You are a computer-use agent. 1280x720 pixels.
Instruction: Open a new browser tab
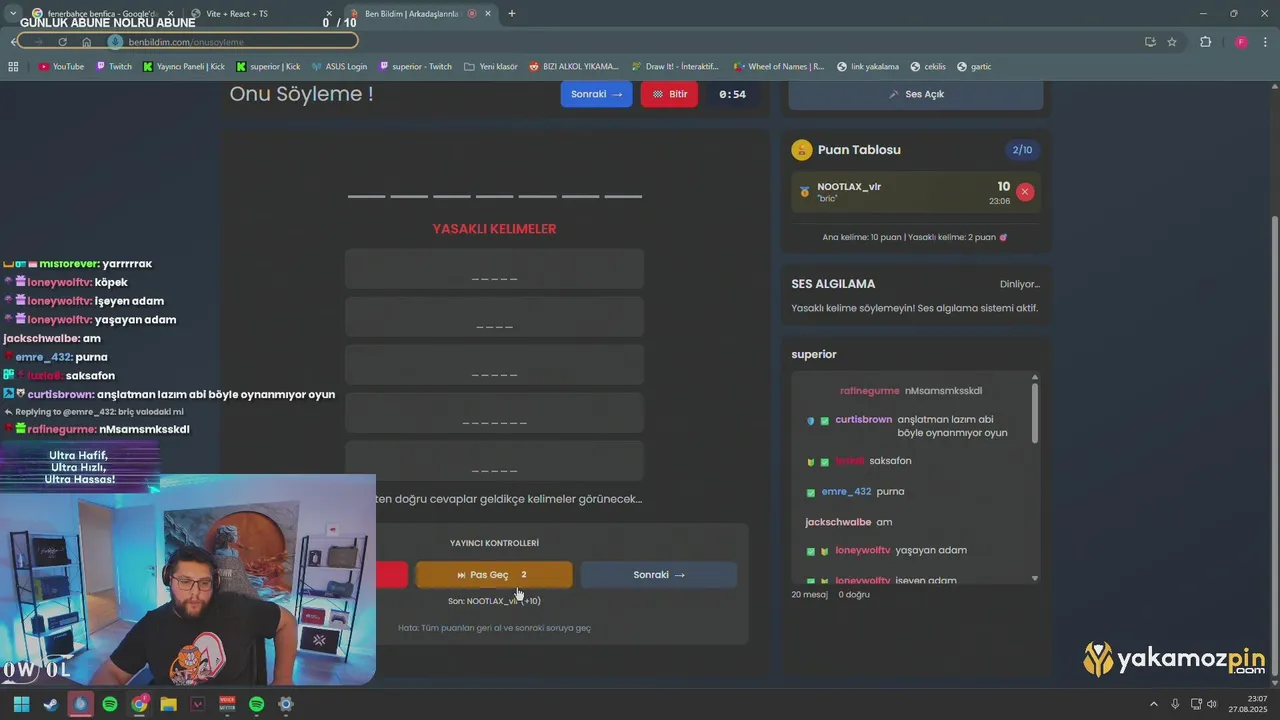(x=512, y=13)
